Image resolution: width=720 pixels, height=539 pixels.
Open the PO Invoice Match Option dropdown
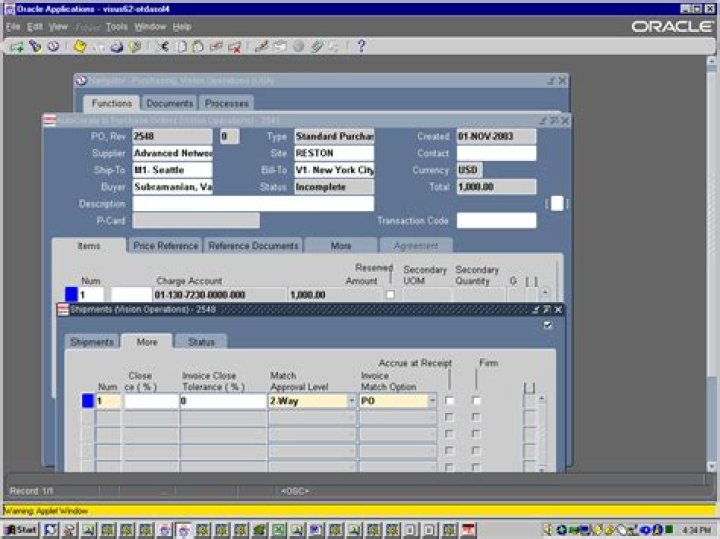click(432, 401)
